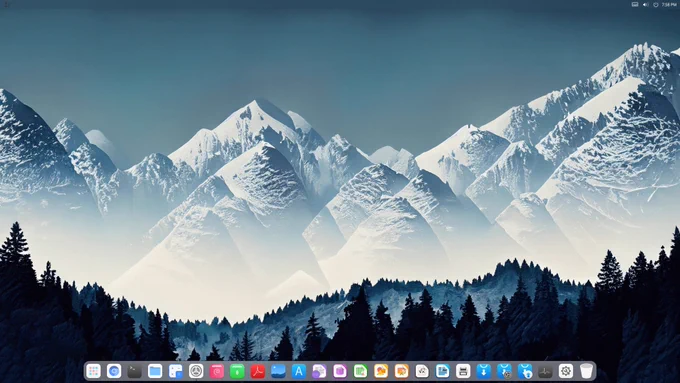680x383 pixels.
Task: Launch the green LibreOffice Calc spreadsheet
Action: coord(360,371)
